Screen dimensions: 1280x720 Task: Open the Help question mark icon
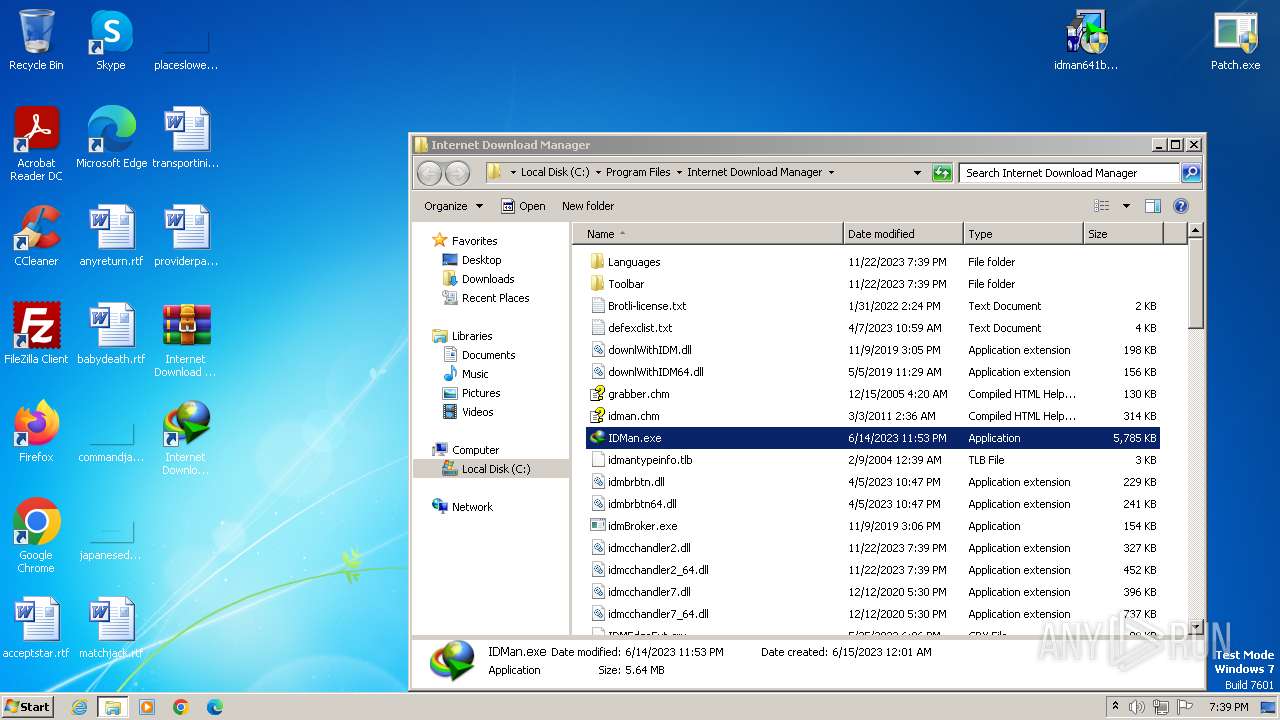pyautogui.click(x=1180, y=206)
